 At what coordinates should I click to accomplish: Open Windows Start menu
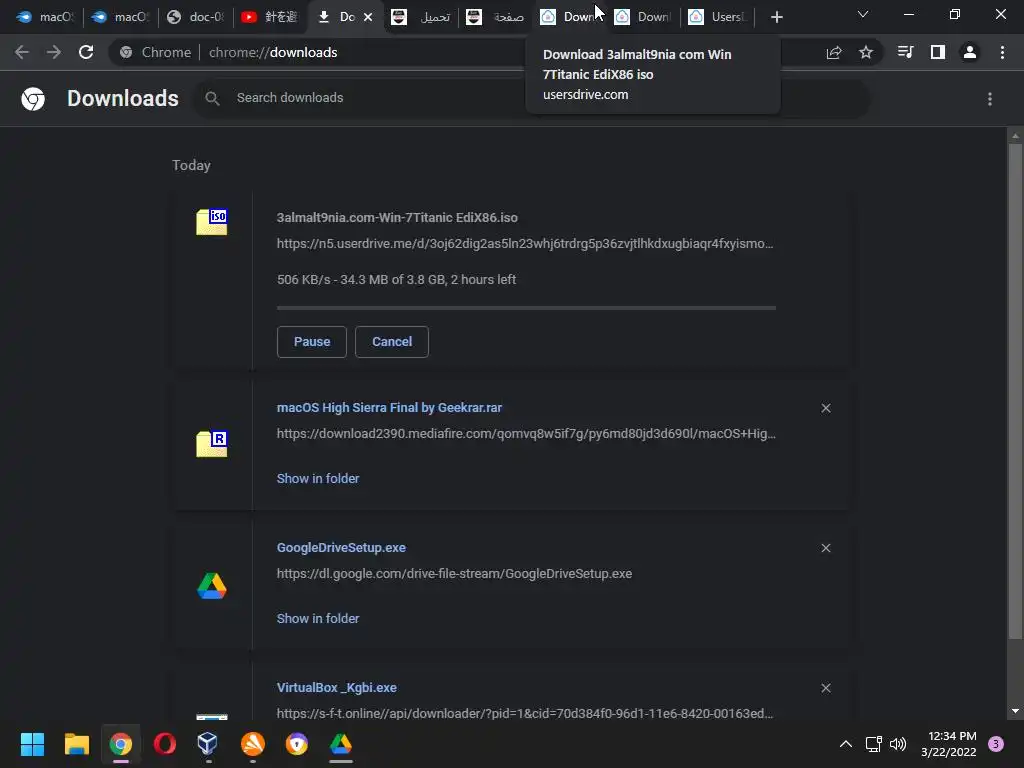coord(32,744)
